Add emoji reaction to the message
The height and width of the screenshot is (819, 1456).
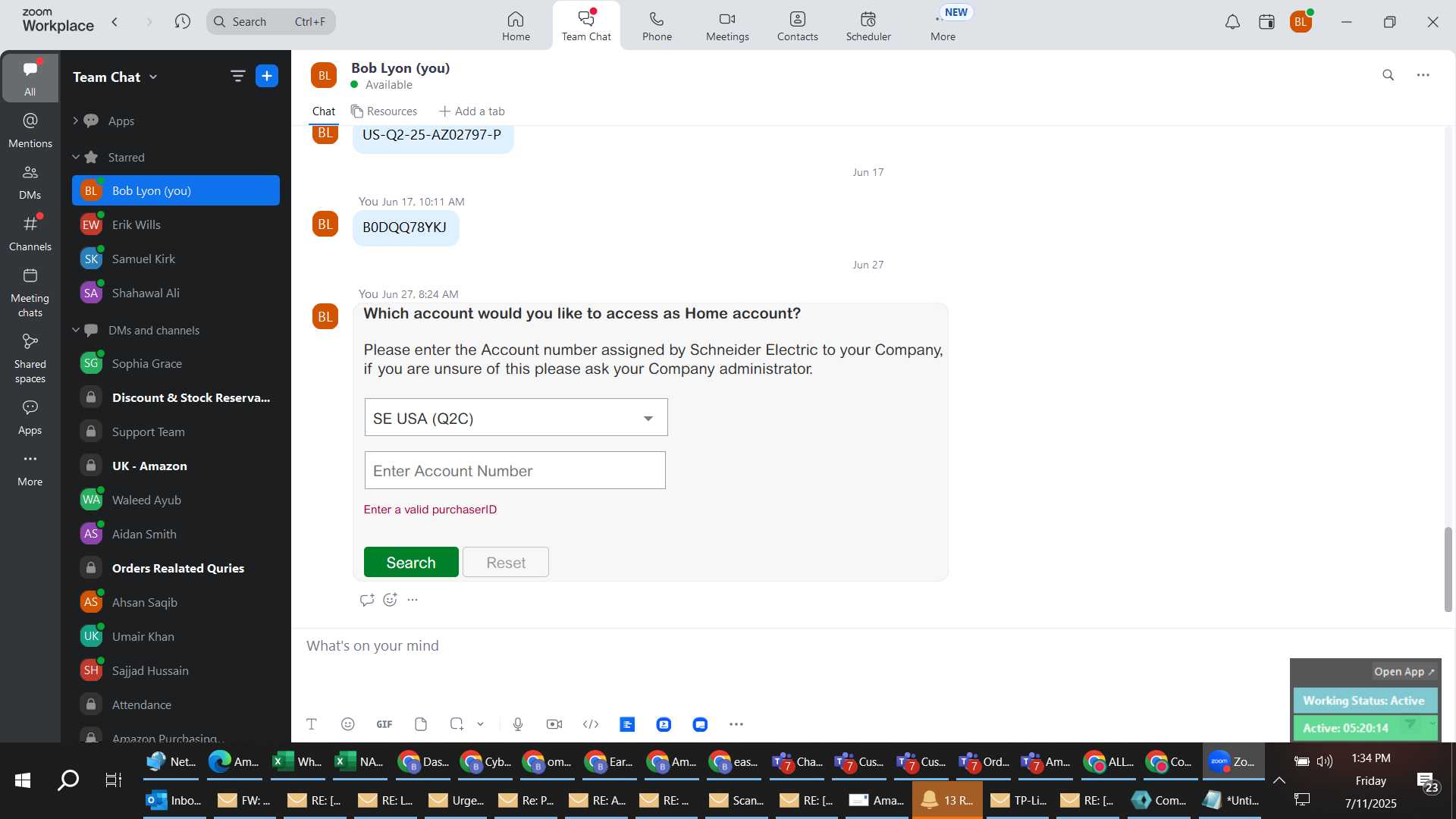click(x=390, y=600)
